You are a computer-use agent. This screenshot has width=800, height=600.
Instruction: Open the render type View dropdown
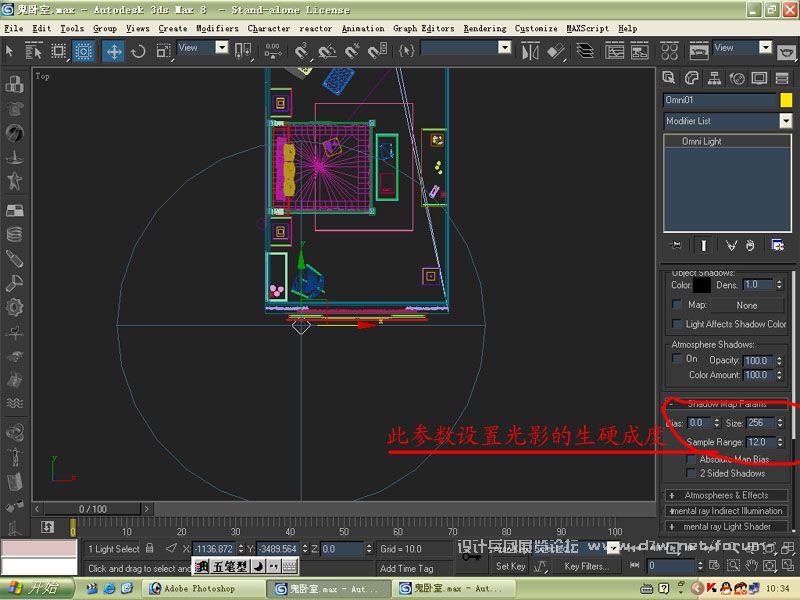pos(765,47)
